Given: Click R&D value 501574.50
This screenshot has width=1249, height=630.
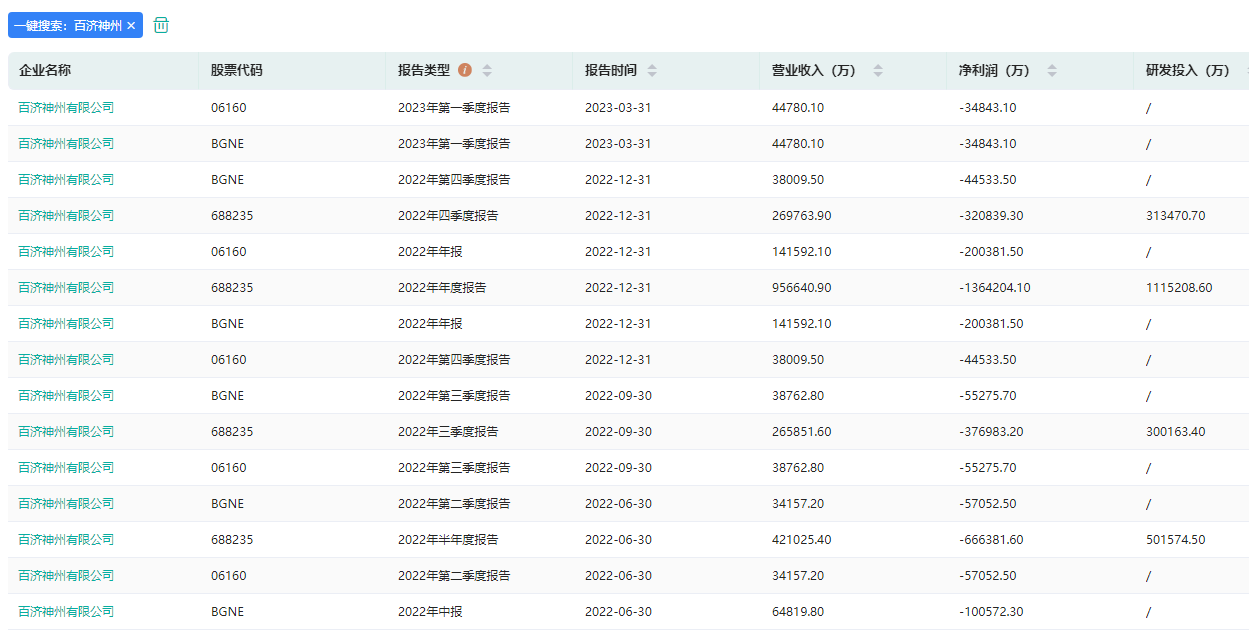Looking at the screenshot, I should coord(1176,539).
